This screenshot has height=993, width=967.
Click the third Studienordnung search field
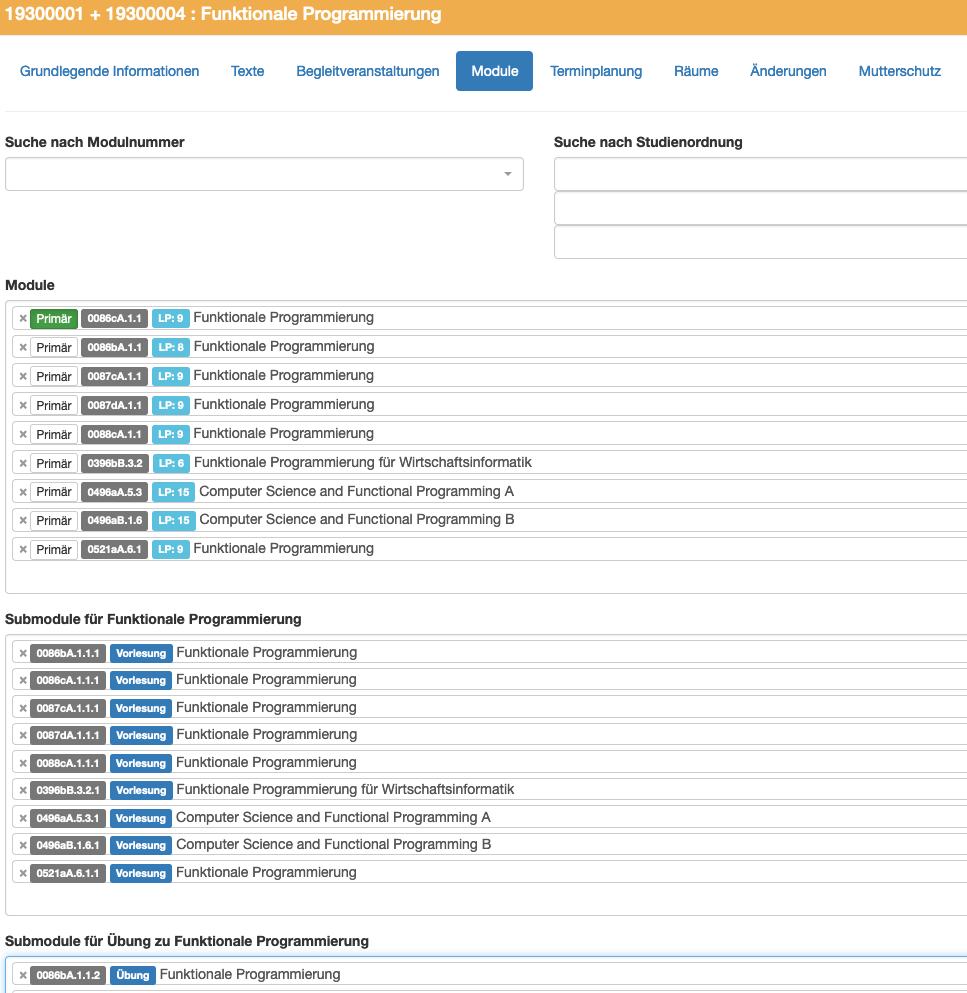coord(761,243)
